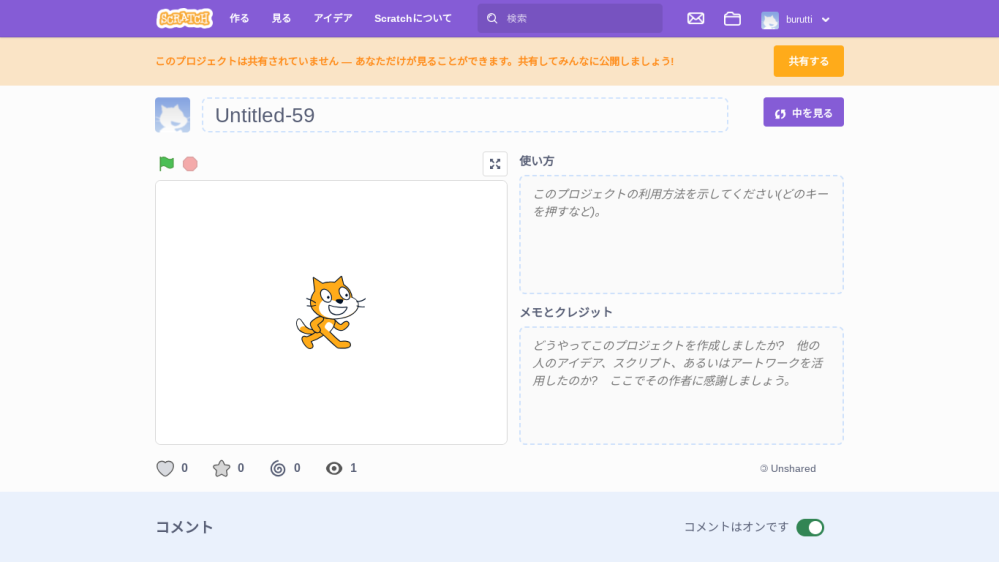
Task: Love this project with heart icon
Action: (165, 468)
